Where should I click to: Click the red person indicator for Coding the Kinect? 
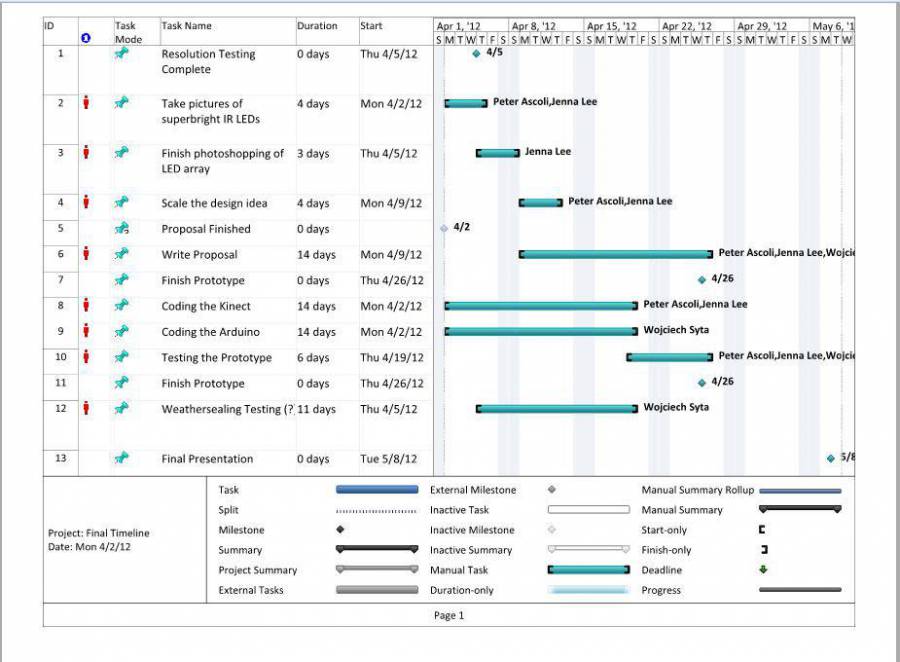pyautogui.click(x=86, y=305)
